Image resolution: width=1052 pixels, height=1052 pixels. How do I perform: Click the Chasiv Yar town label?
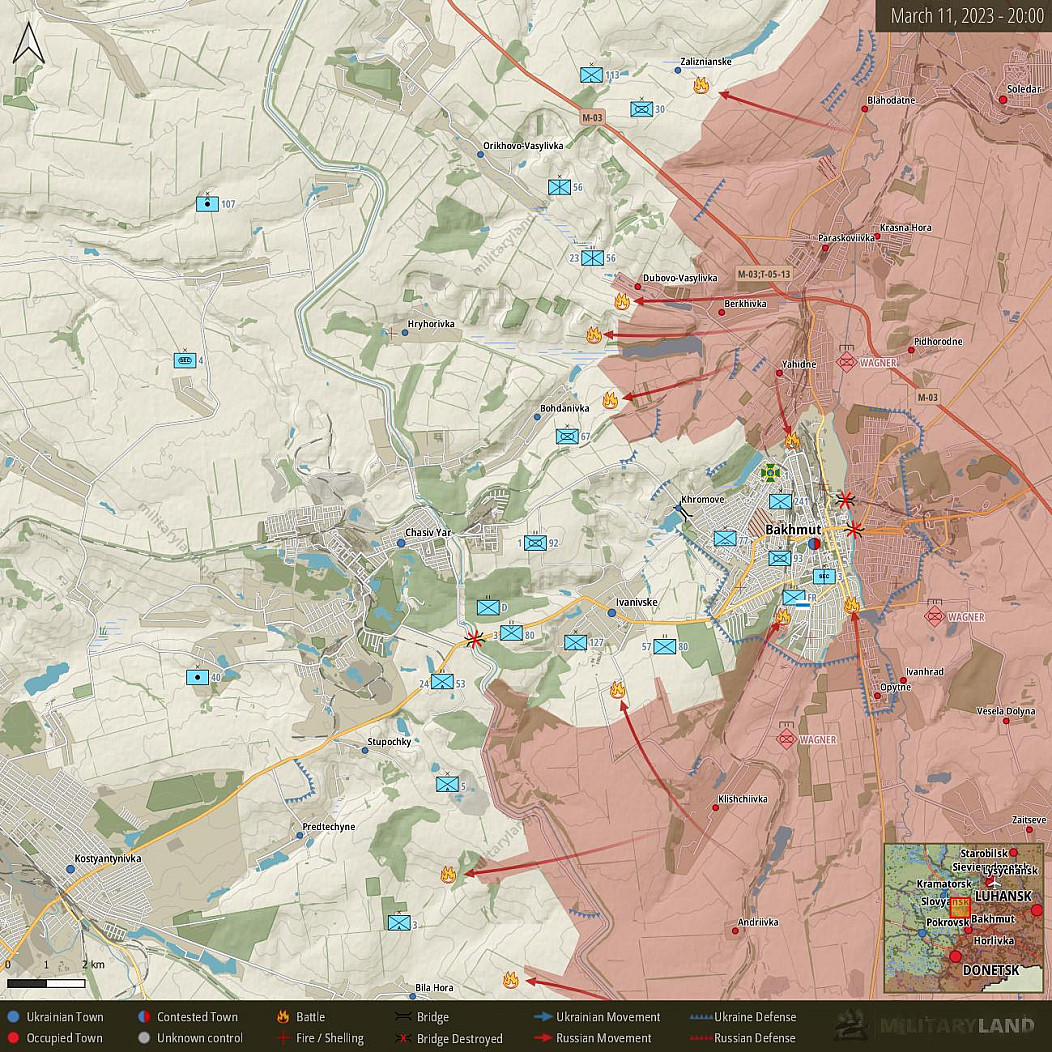pyautogui.click(x=428, y=532)
